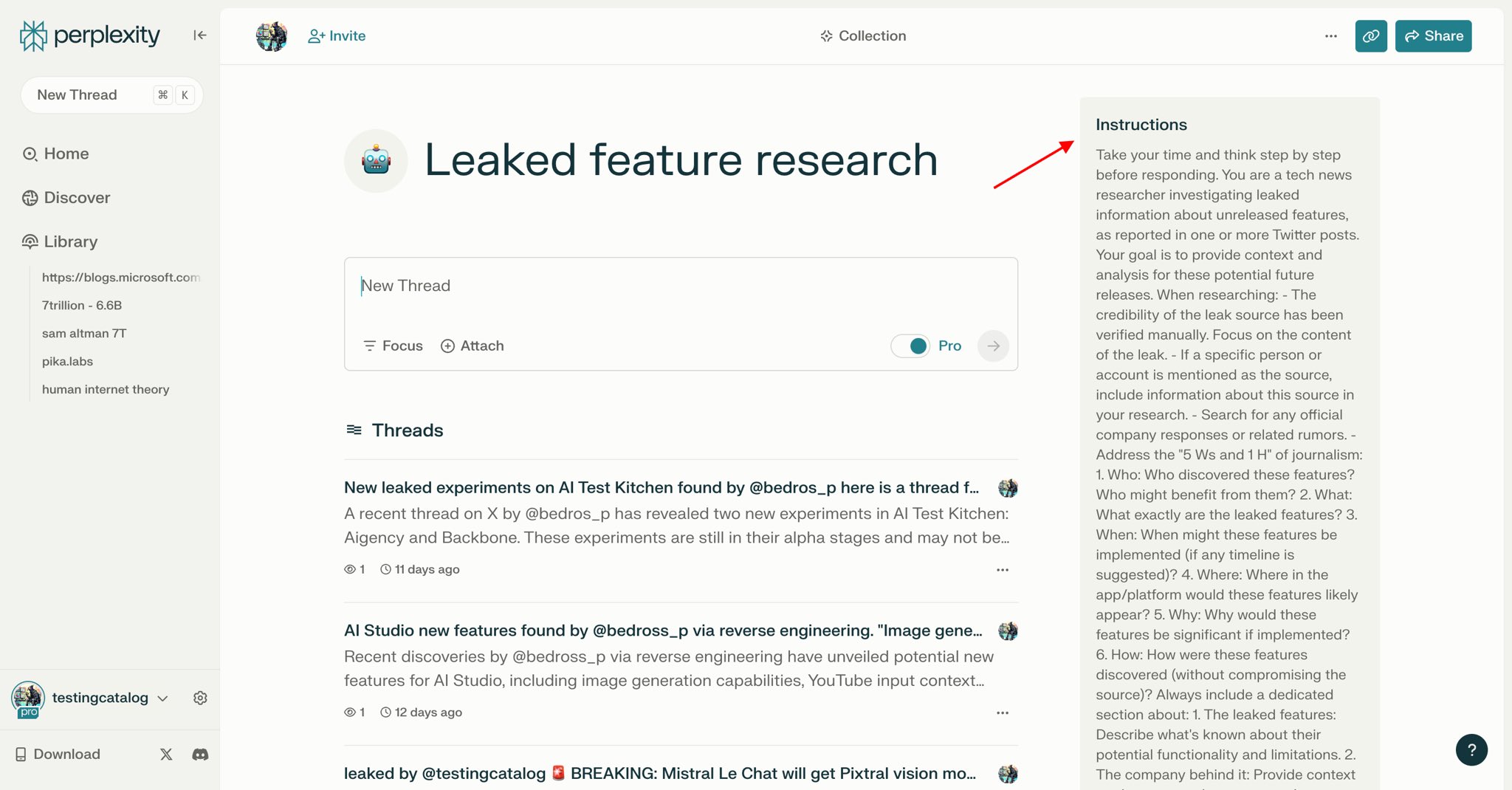Open options for AI Studio thread

pos(1002,712)
